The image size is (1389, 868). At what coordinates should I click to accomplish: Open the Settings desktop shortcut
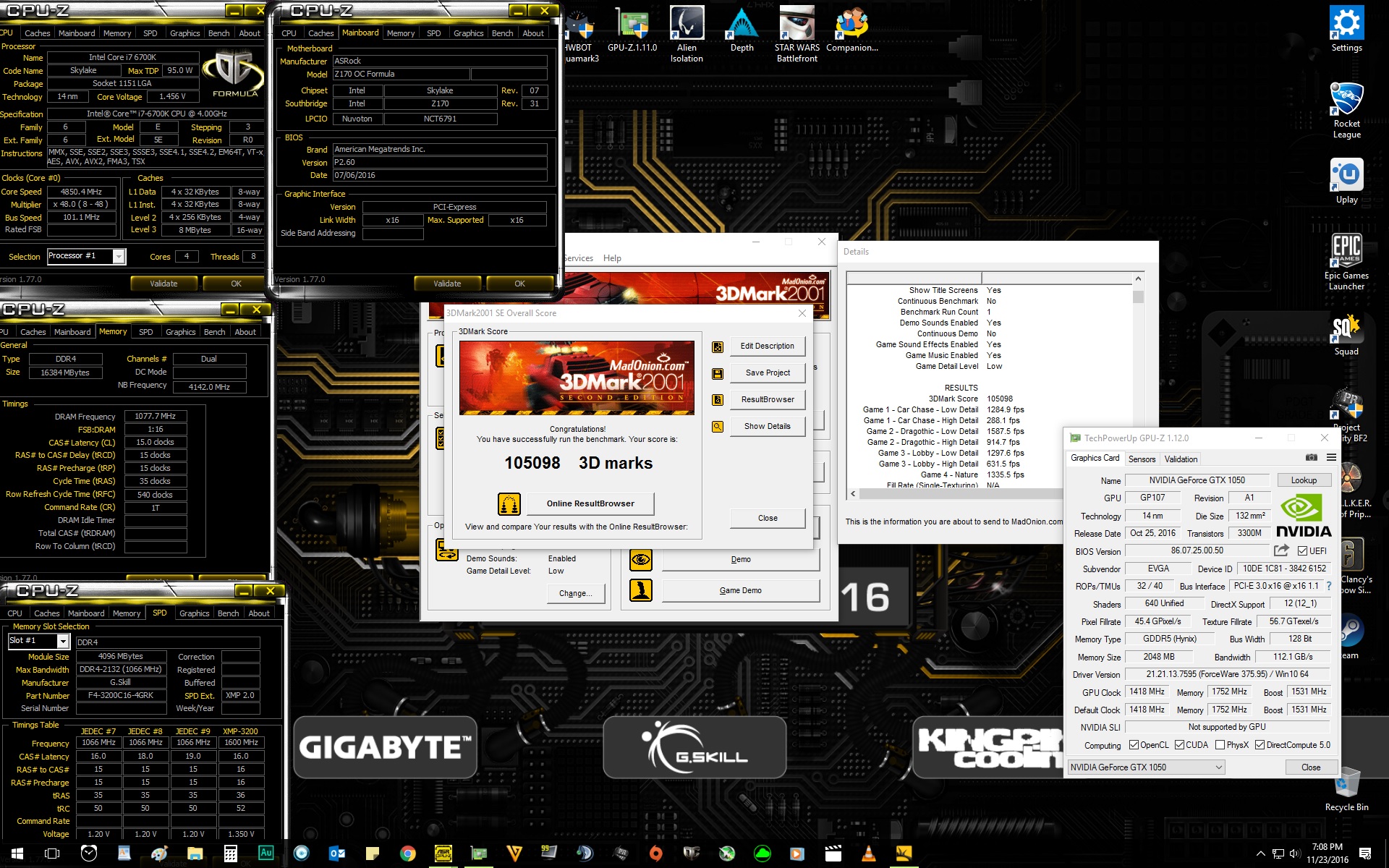1346,30
